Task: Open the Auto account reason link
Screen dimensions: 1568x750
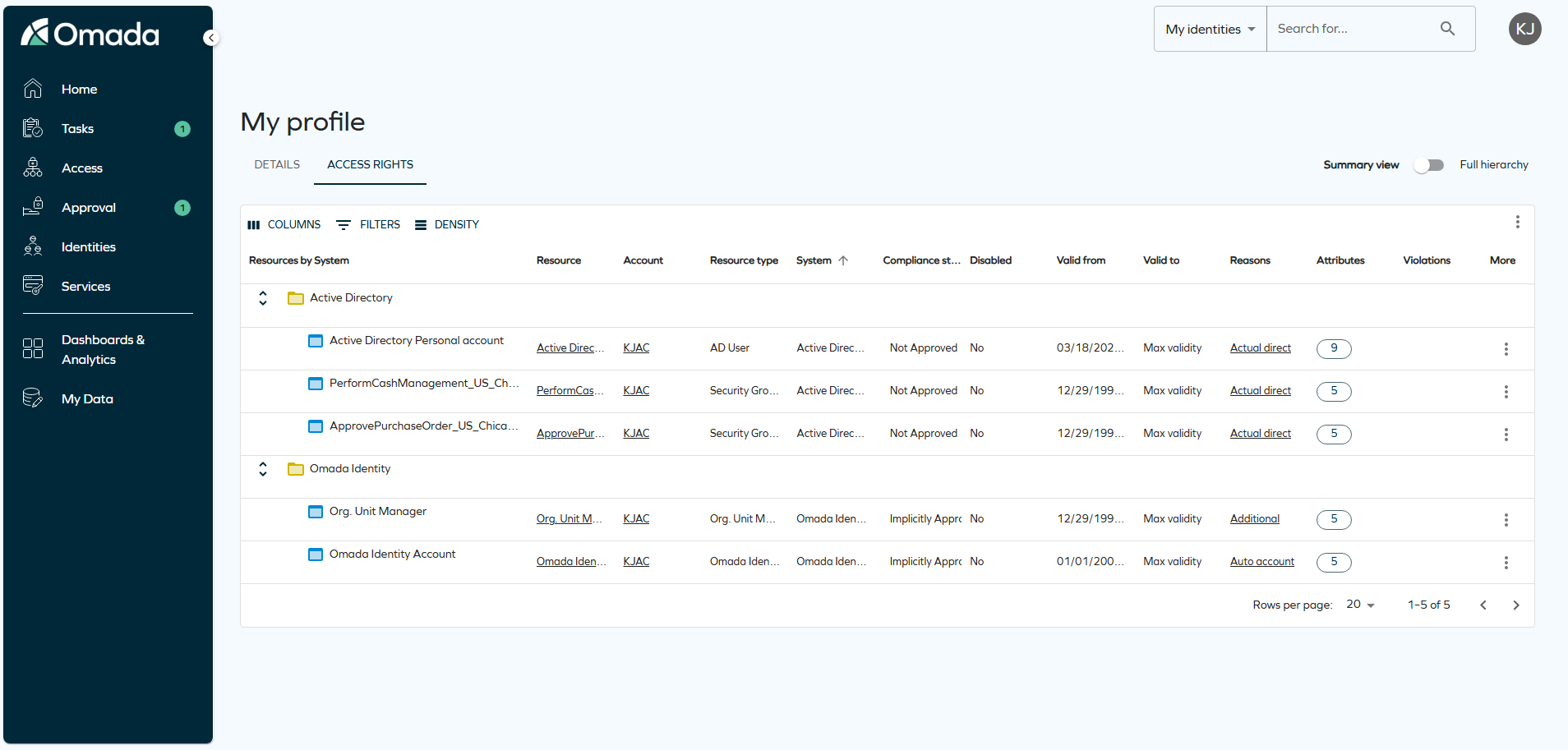Action: [1262, 562]
